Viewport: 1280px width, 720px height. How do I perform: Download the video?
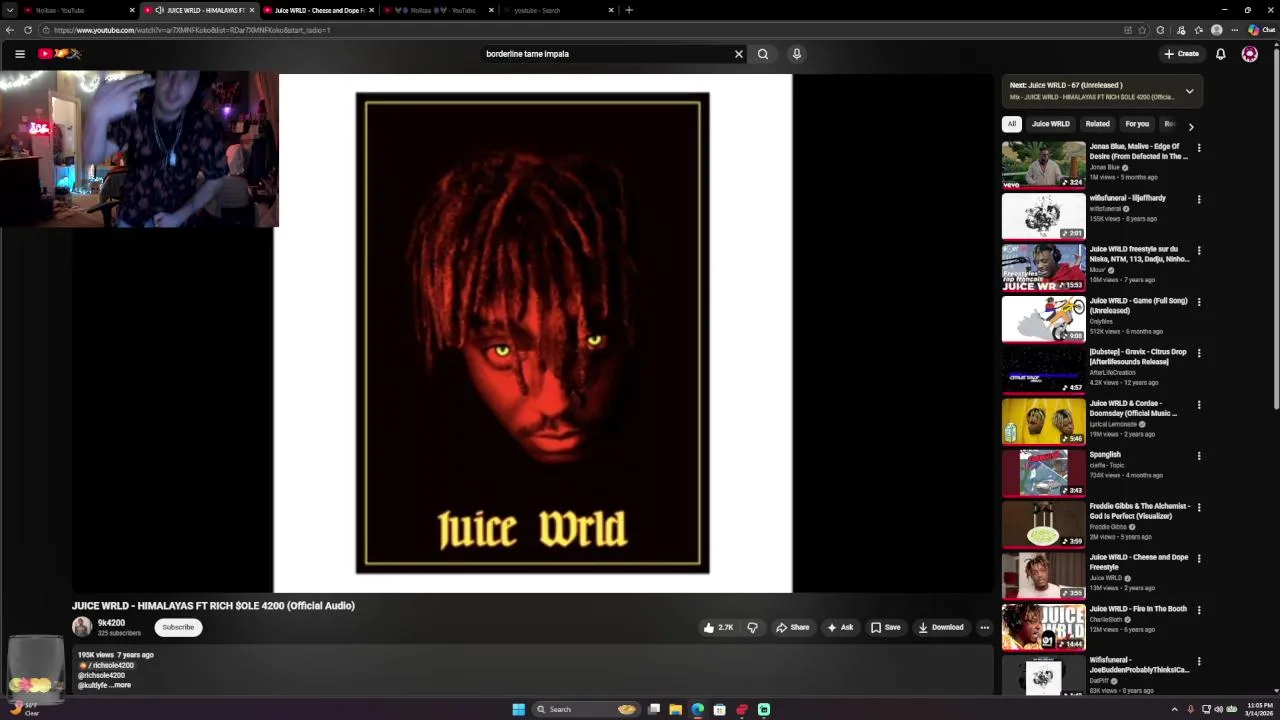(940, 627)
